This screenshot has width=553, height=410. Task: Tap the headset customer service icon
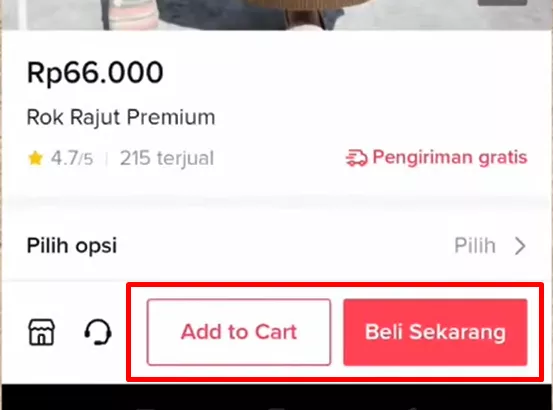[98, 332]
